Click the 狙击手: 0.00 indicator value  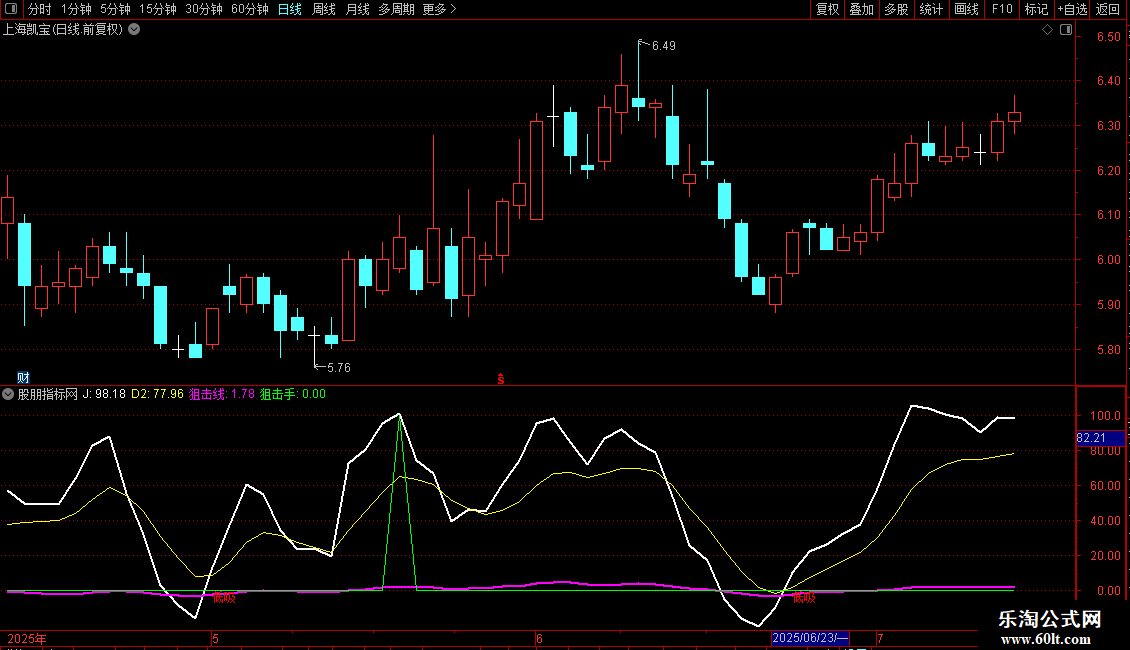pos(293,394)
